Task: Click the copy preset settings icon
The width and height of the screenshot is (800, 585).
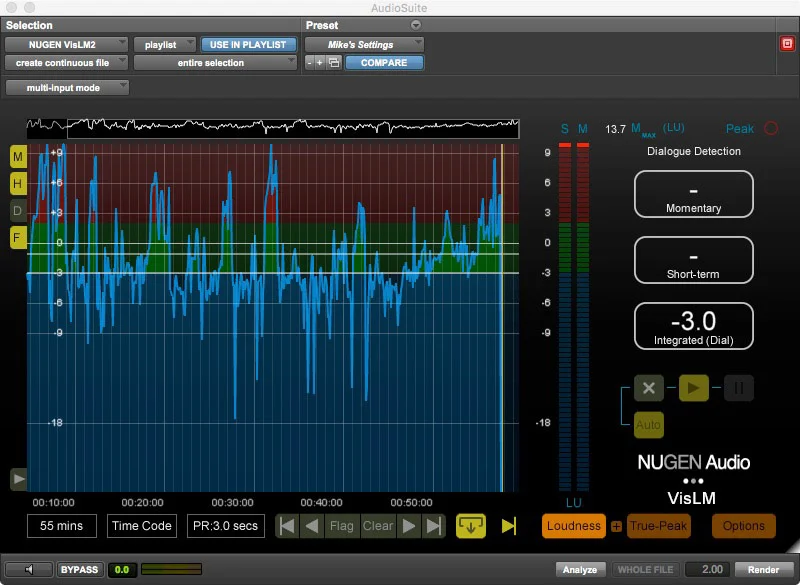Action: point(334,63)
